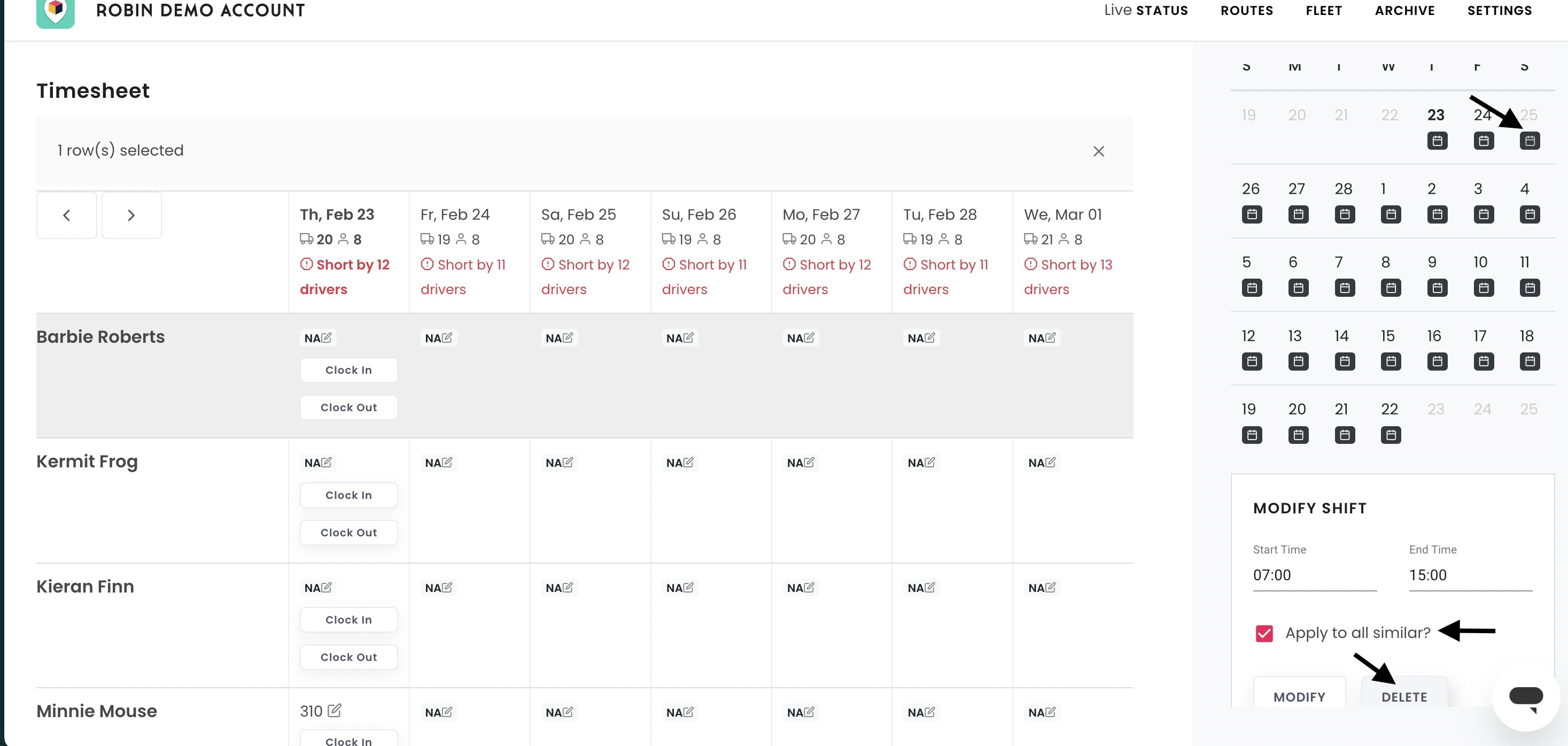1568x746 pixels.
Task: Select Minnie Mouse row name
Action: click(x=97, y=711)
